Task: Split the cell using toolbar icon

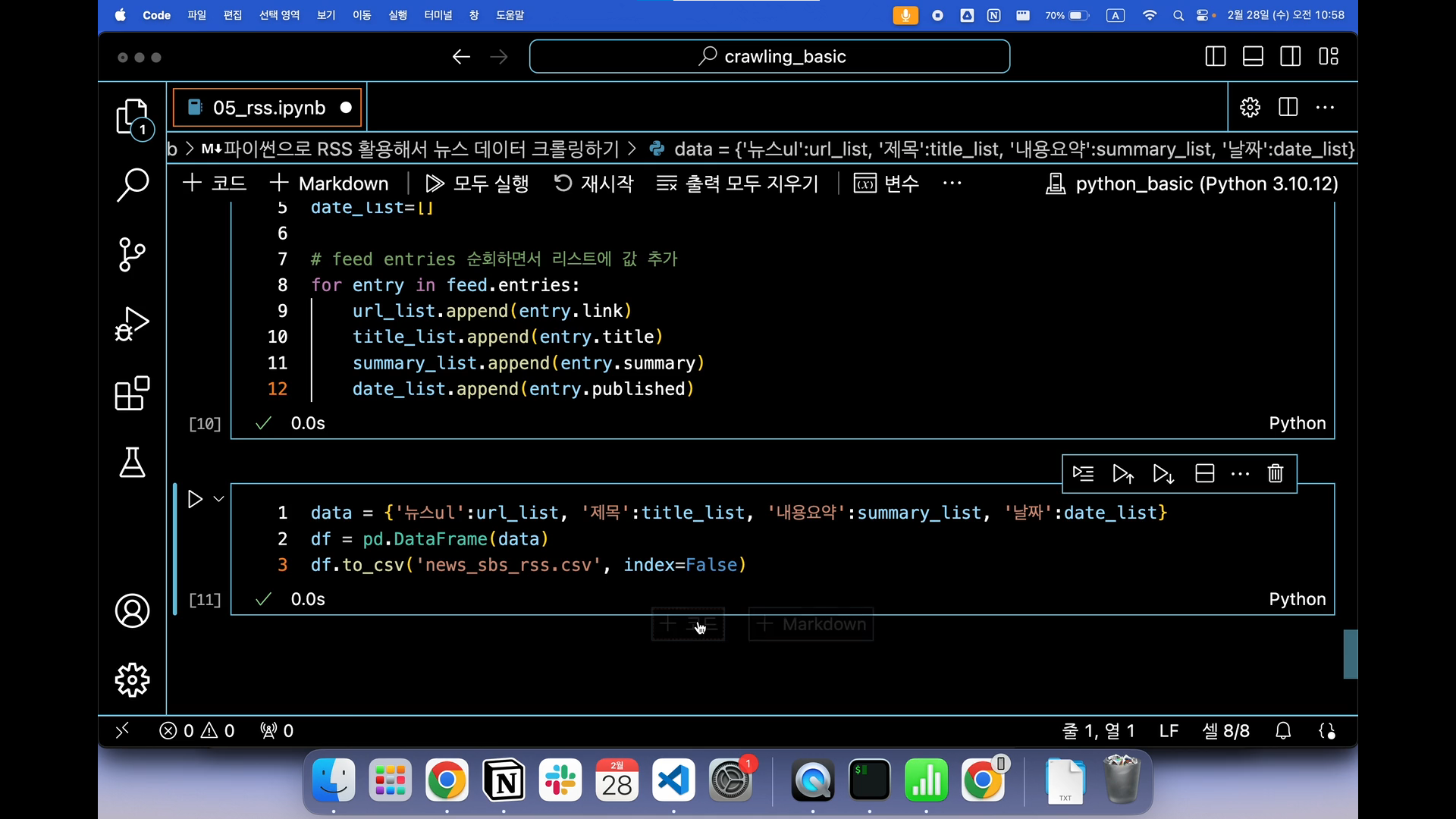Action: (x=1204, y=474)
